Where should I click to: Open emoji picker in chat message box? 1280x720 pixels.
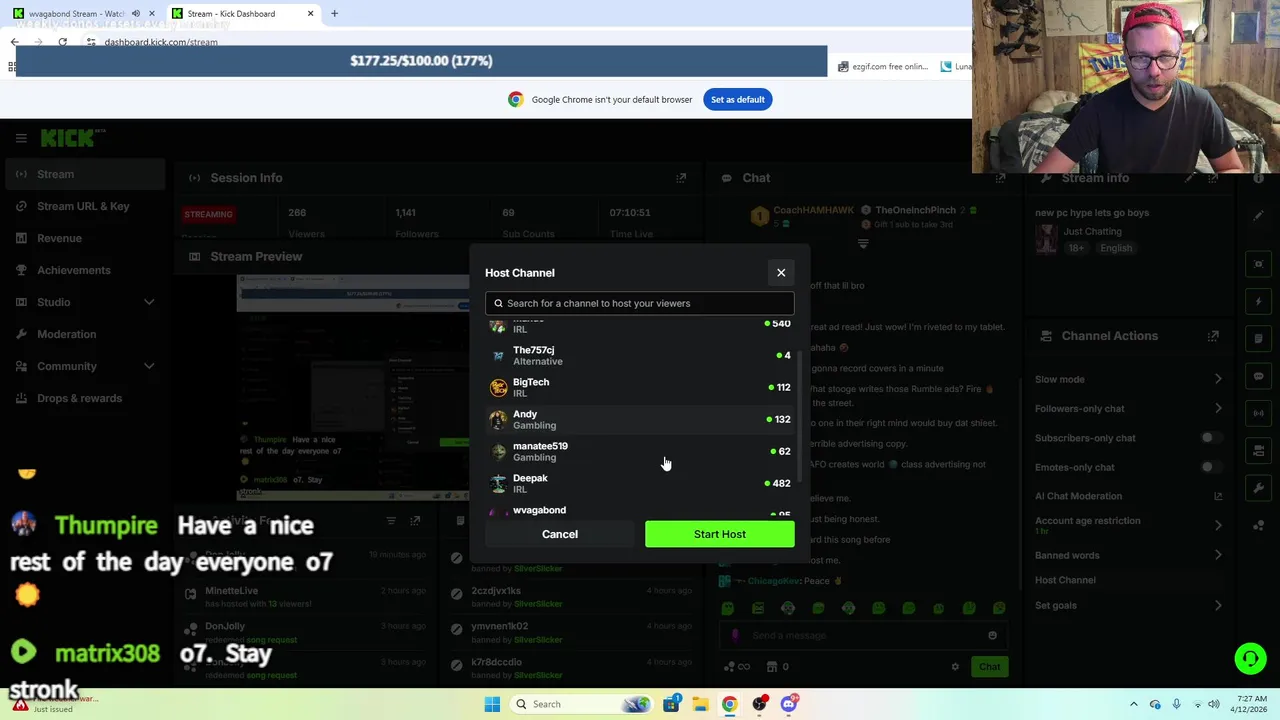pos(992,635)
